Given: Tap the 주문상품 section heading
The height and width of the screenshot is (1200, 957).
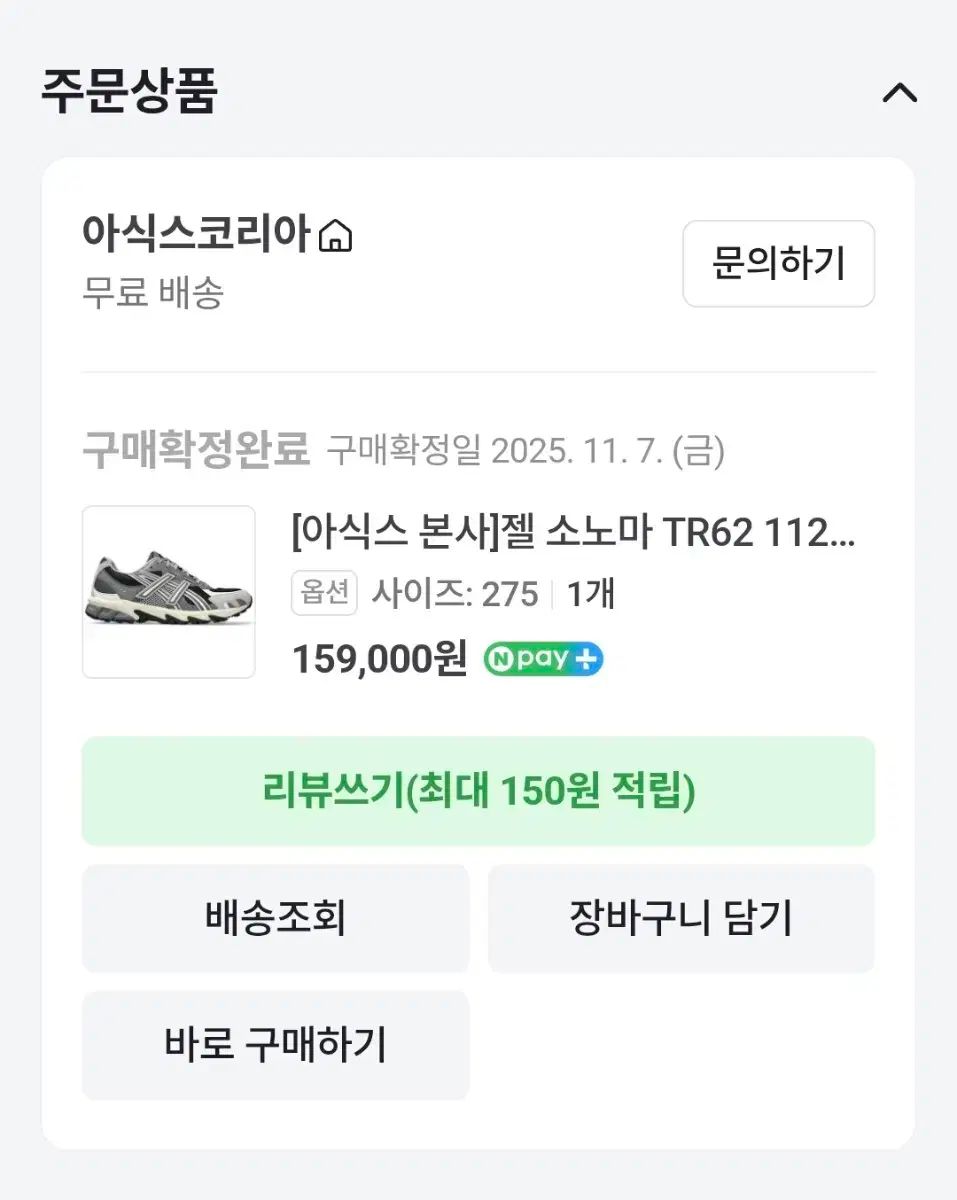Looking at the screenshot, I should (x=129, y=92).
